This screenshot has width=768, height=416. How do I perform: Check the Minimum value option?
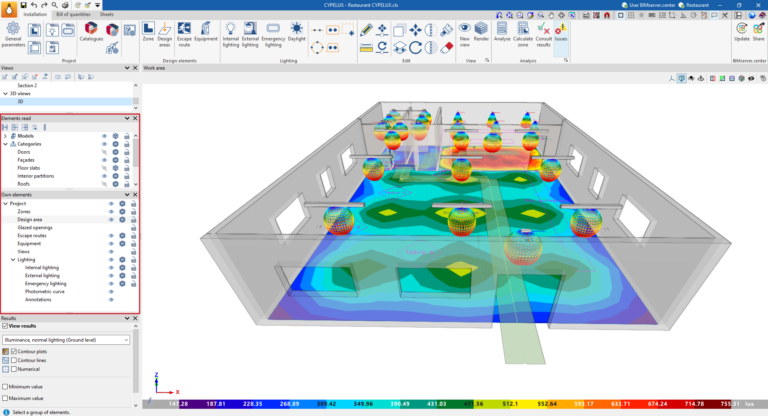pyautogui.click(x=5, y=387)
